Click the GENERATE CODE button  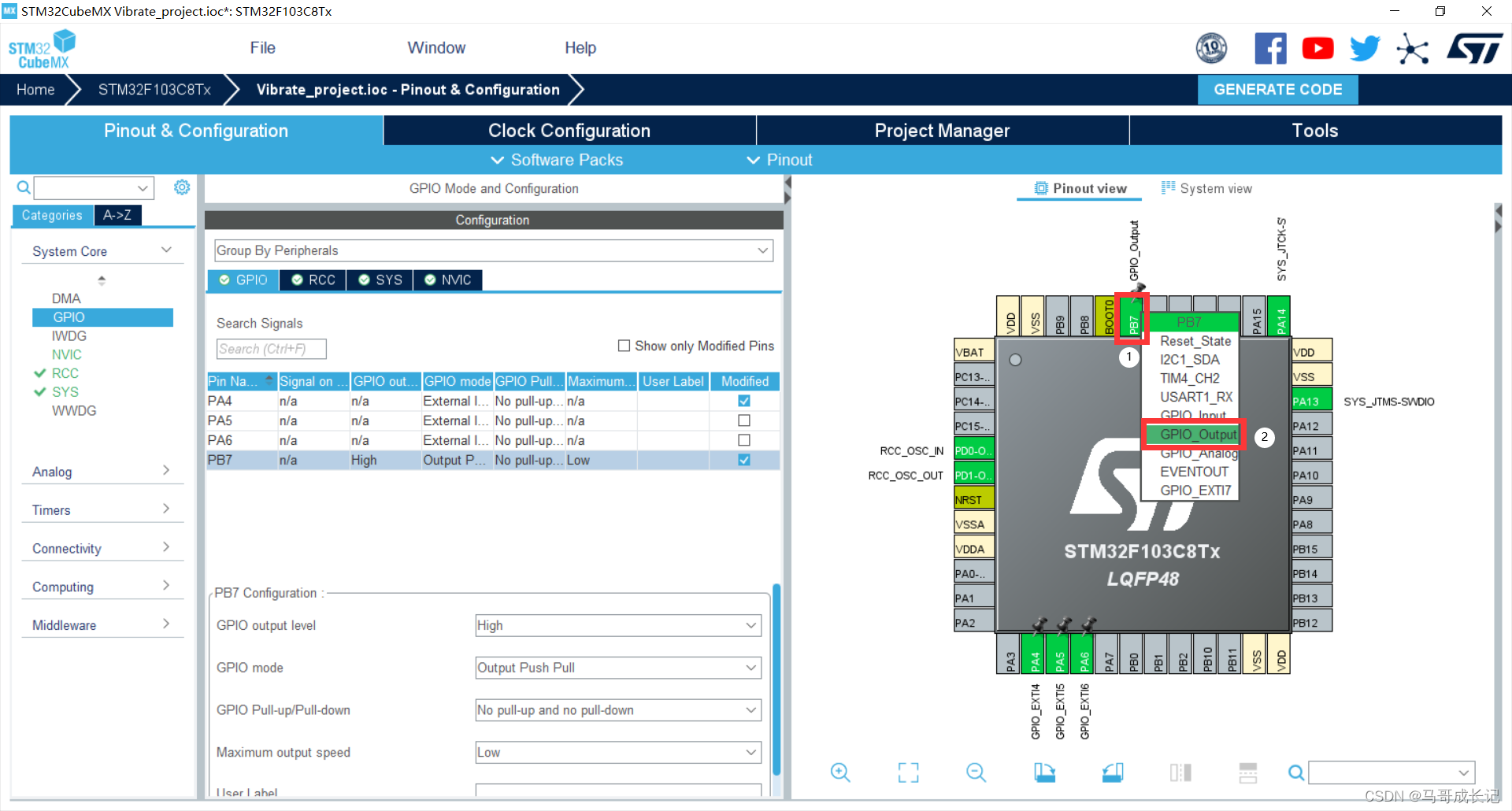tap(1277, 90)
